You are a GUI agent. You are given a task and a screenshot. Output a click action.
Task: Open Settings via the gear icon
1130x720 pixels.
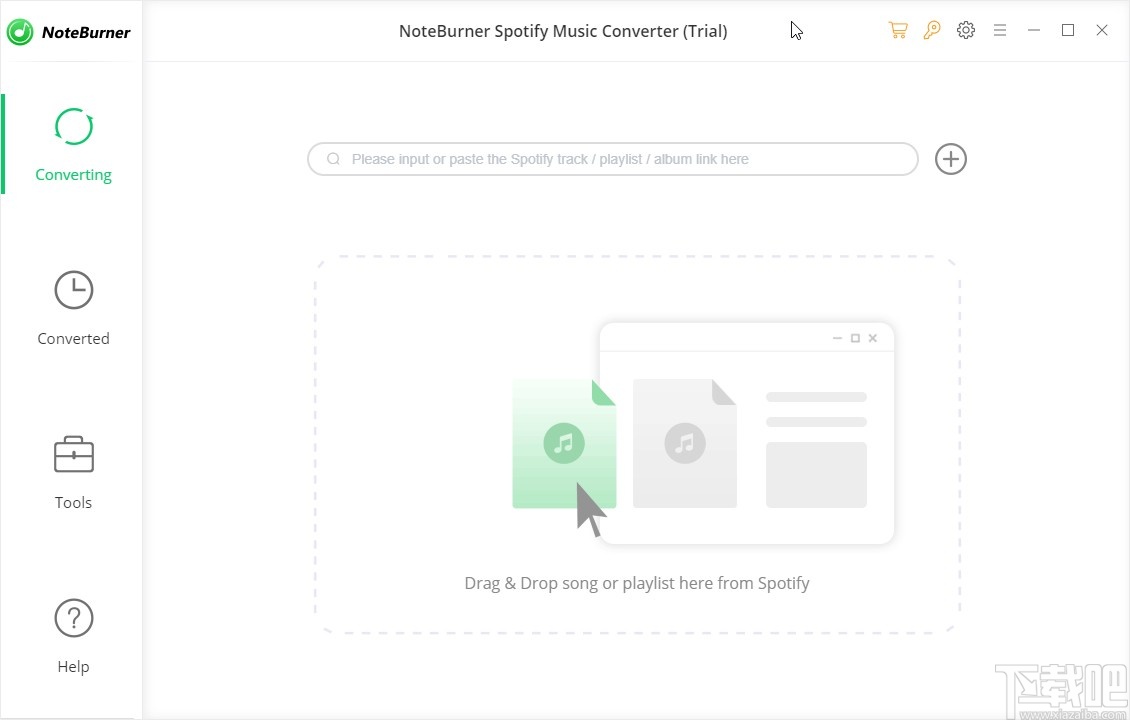(966, 30)
